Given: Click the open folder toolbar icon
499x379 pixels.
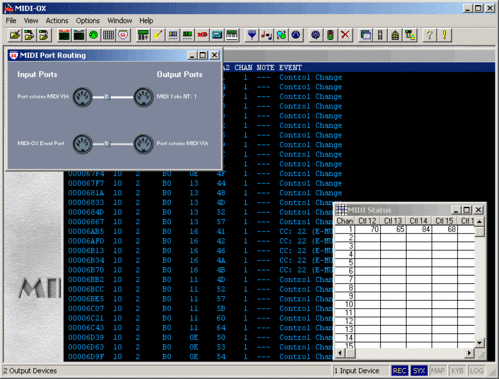Looking at the screenshot, I should (15, 35).
